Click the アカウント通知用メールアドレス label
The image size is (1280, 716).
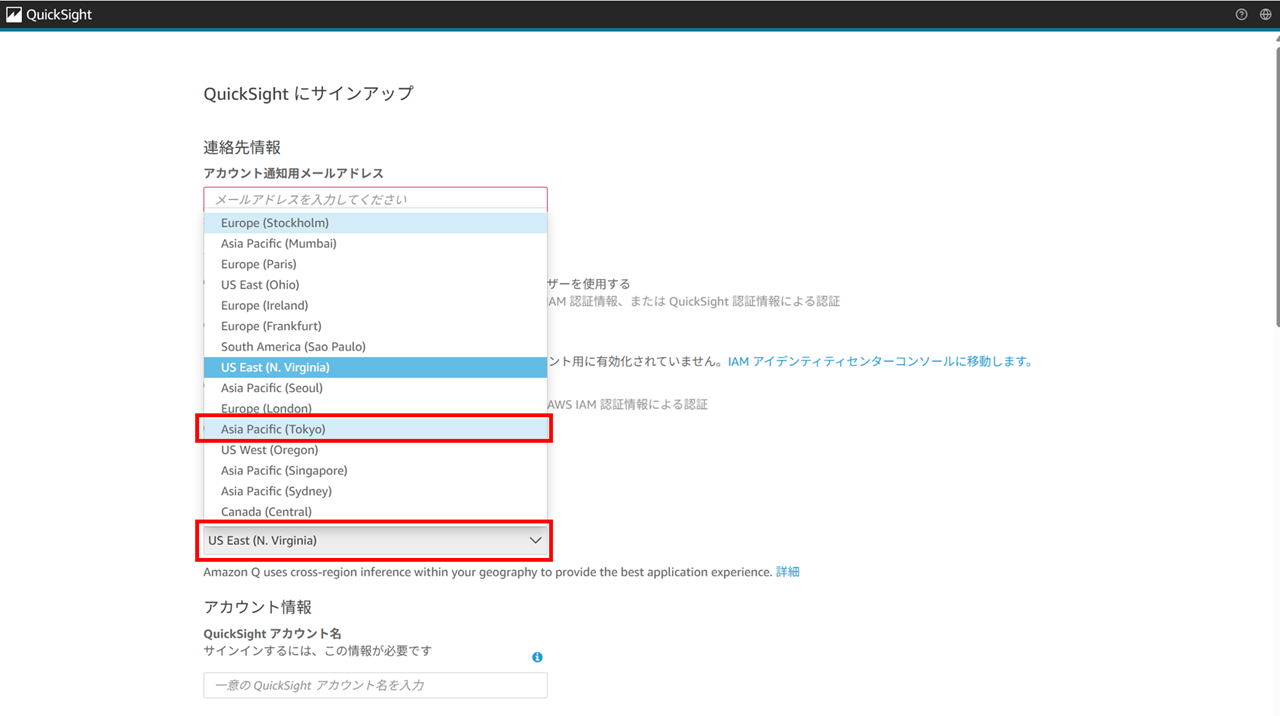(294, 174)
